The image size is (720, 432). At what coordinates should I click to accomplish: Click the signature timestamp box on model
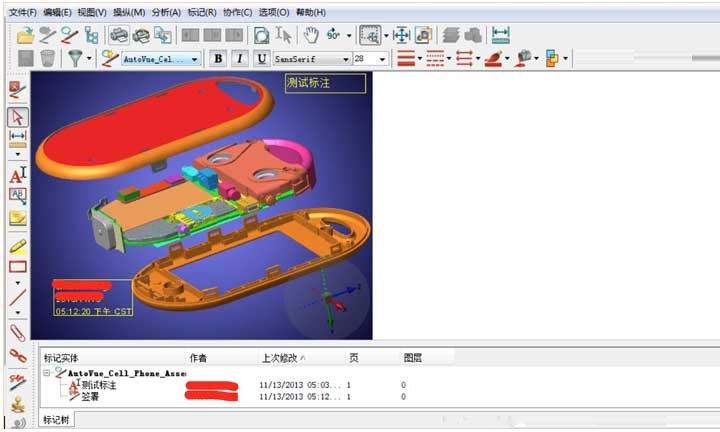pos(93,297)
